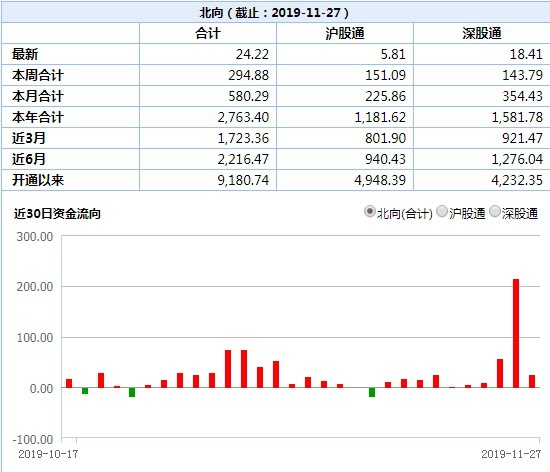550x472 pixels.
Task: Click the value 1,276.04
Action: 517,159
